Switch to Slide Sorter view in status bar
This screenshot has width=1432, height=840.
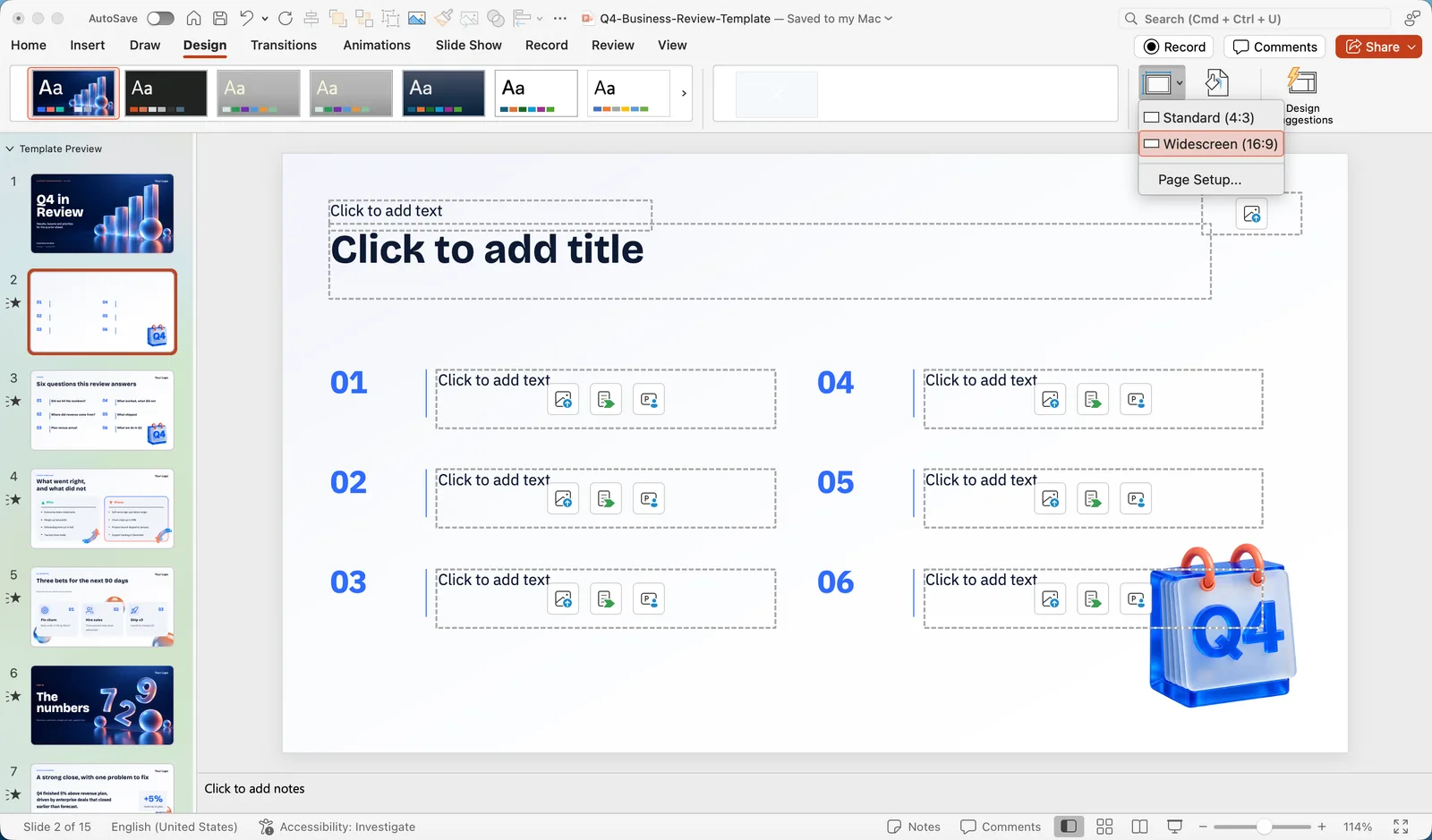pyautogui.click(x=1104, y=827)
